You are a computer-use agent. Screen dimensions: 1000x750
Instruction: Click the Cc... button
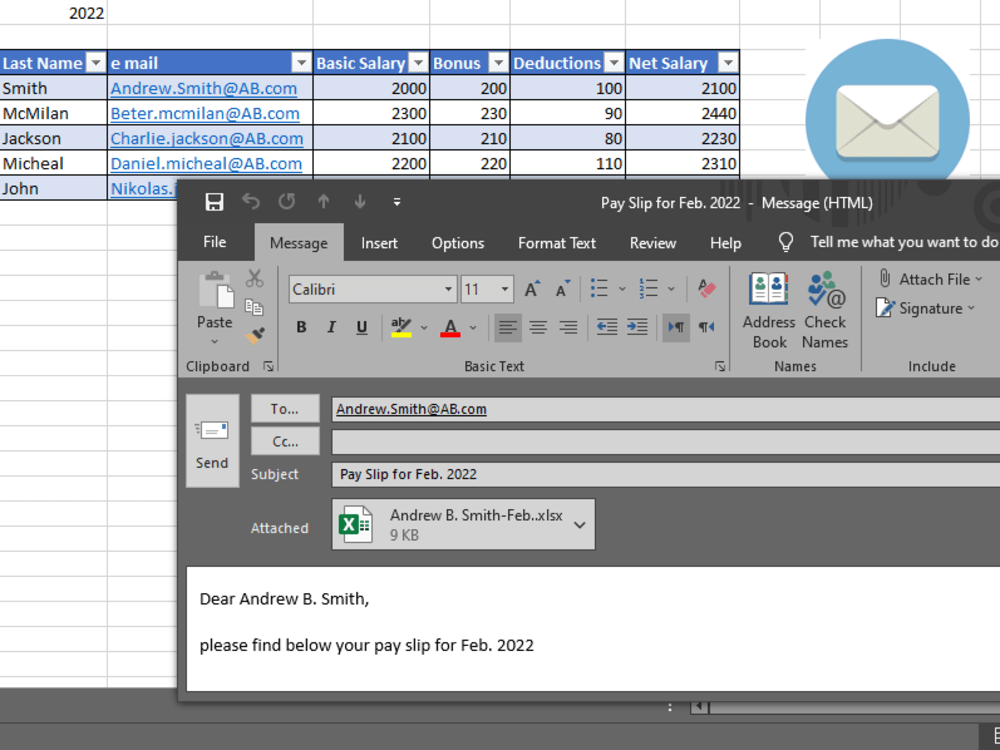pyautogui.click(x=285, y=441)
